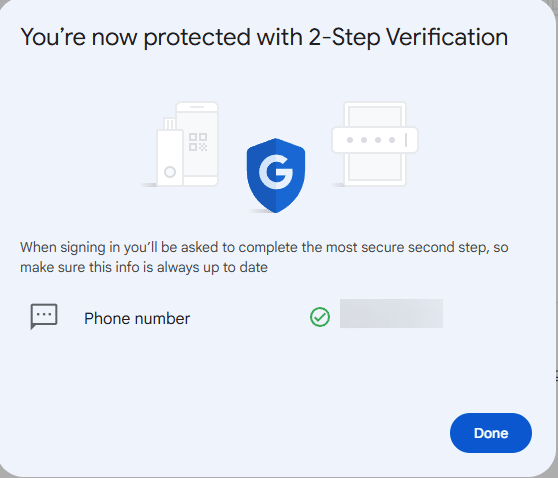The width and height of the screenshot is (558, 478).
Task: Click the password dots field illustration
Action: pyautogui.click(x=375, y=140)
